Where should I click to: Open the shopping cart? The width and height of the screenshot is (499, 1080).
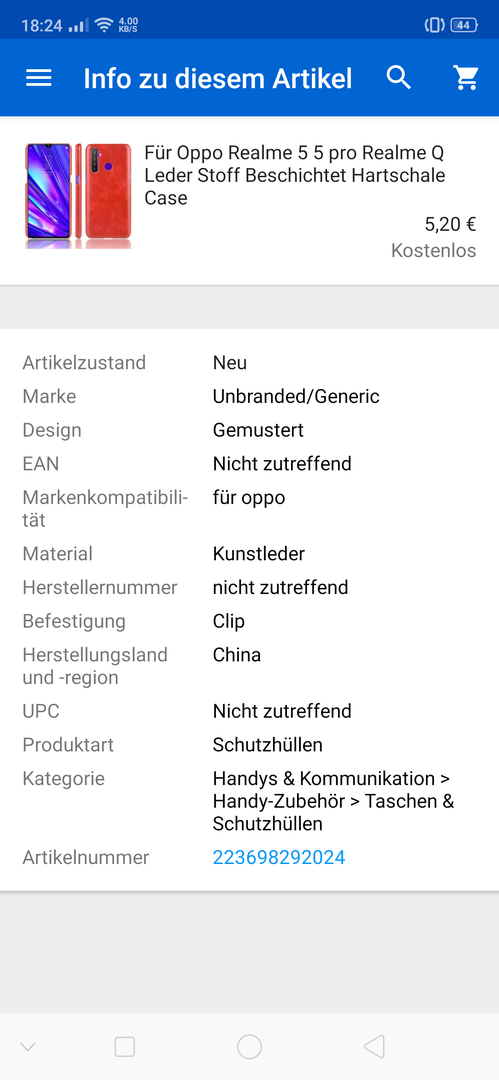(467, 78)
